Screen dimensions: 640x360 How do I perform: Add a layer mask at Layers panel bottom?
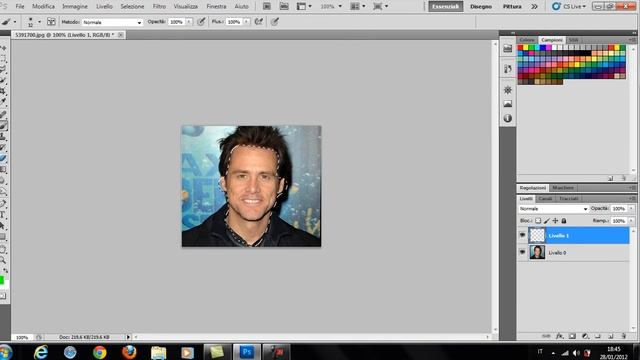tap(572, 336)
